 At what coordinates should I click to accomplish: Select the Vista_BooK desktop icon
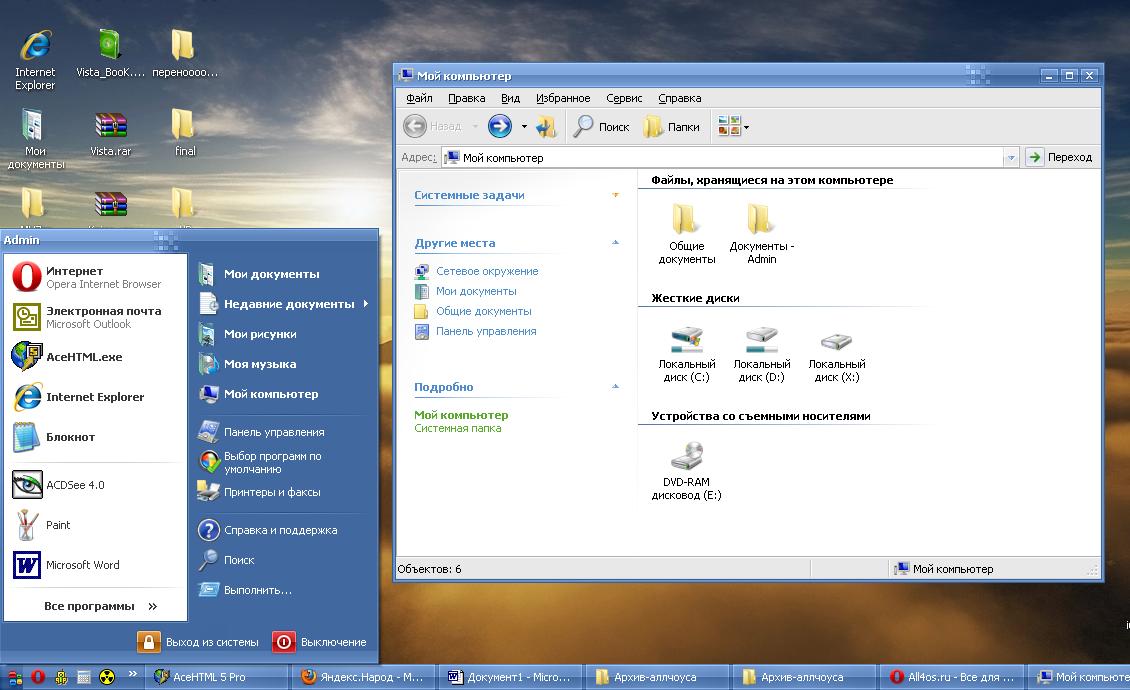pos(110,54)
